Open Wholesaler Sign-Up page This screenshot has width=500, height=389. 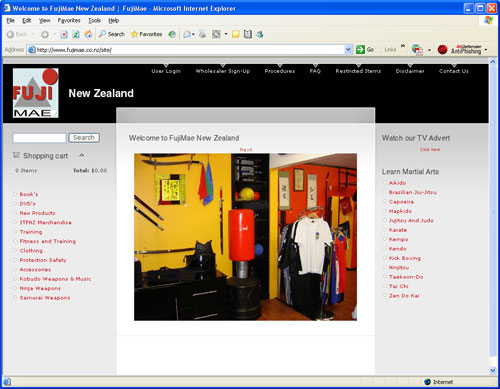point(223,71)
